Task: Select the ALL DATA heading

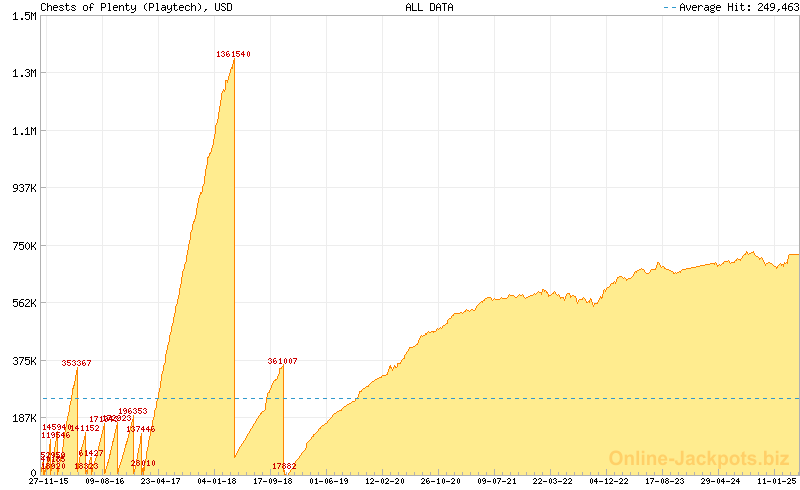Action: click(429, 7)
